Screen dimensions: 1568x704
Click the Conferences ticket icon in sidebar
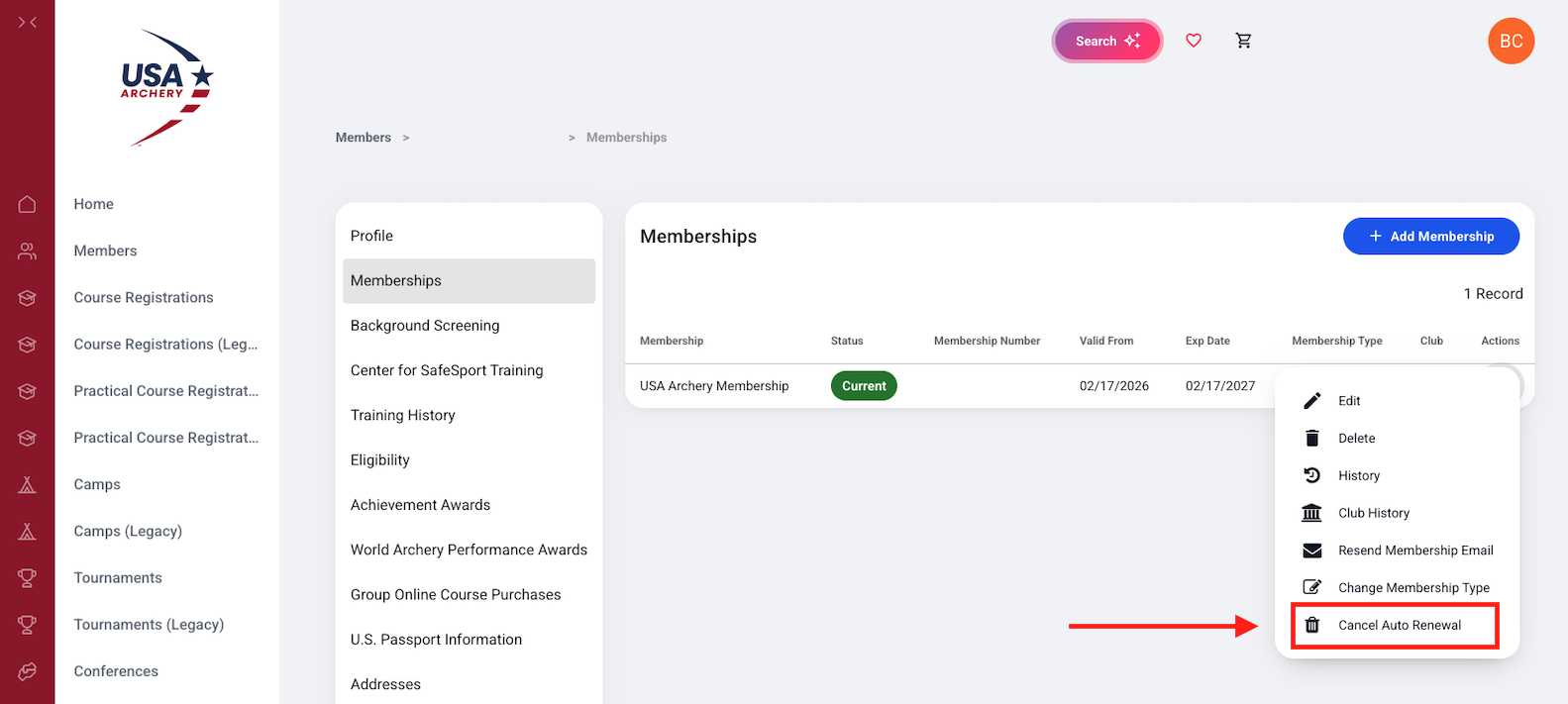coord(27,671)
